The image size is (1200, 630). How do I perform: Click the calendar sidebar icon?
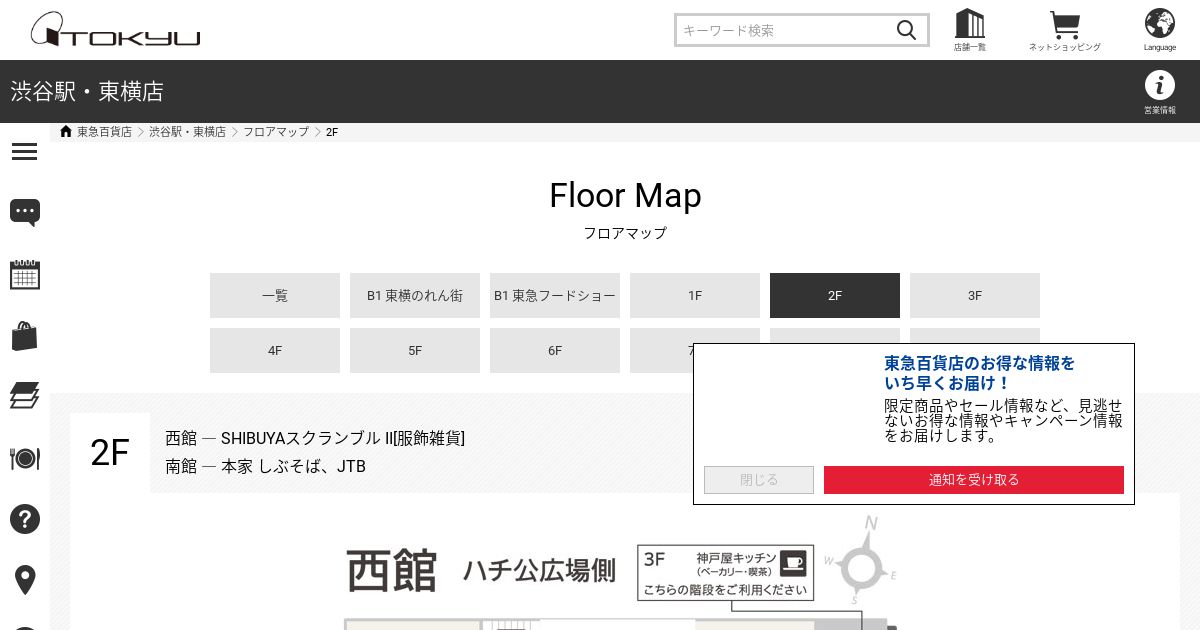25,275
